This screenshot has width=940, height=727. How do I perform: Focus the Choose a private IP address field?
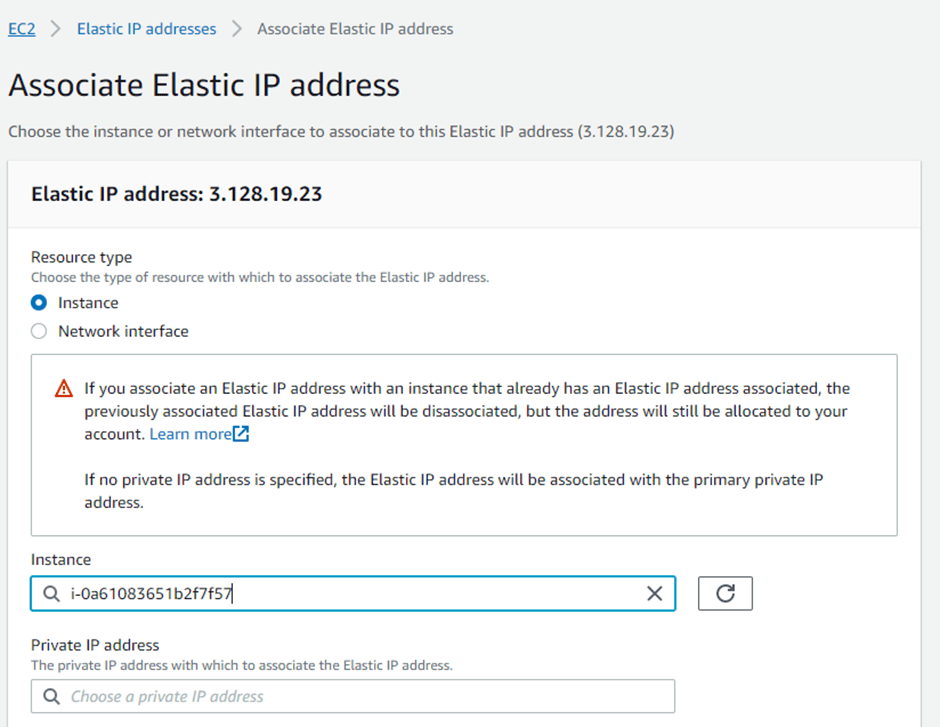pyautogui.click(x=360, y=697)
